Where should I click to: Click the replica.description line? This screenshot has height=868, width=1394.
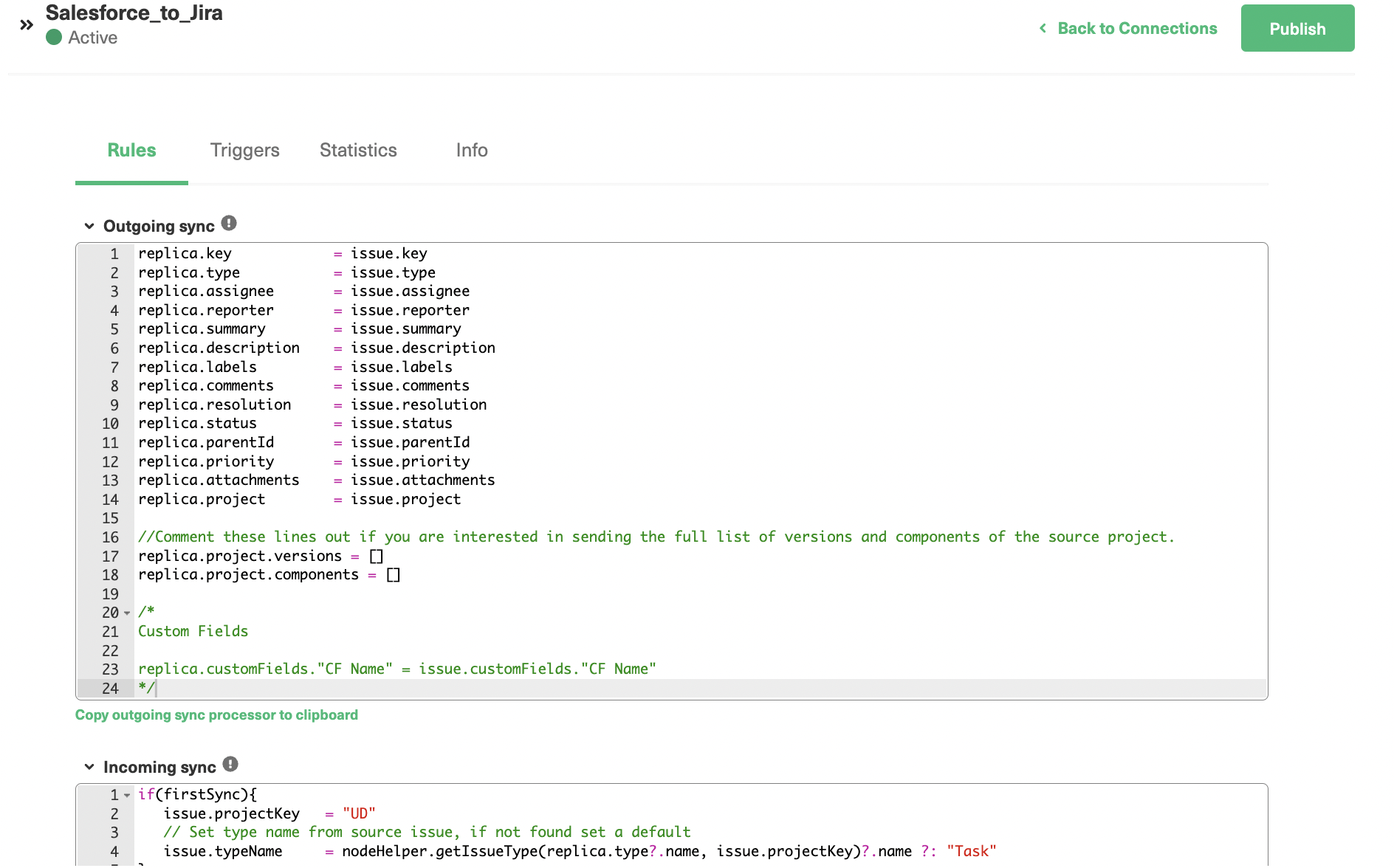tap(317, 348)
